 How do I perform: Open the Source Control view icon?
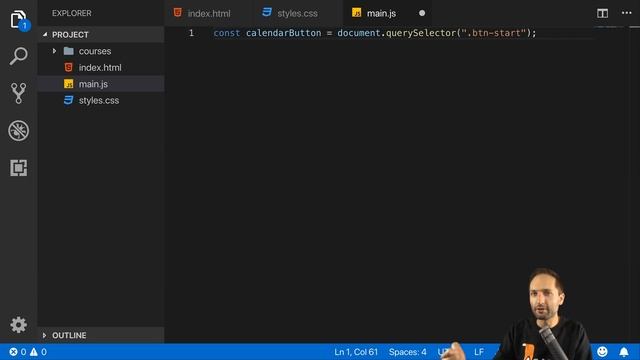[18, 93]
